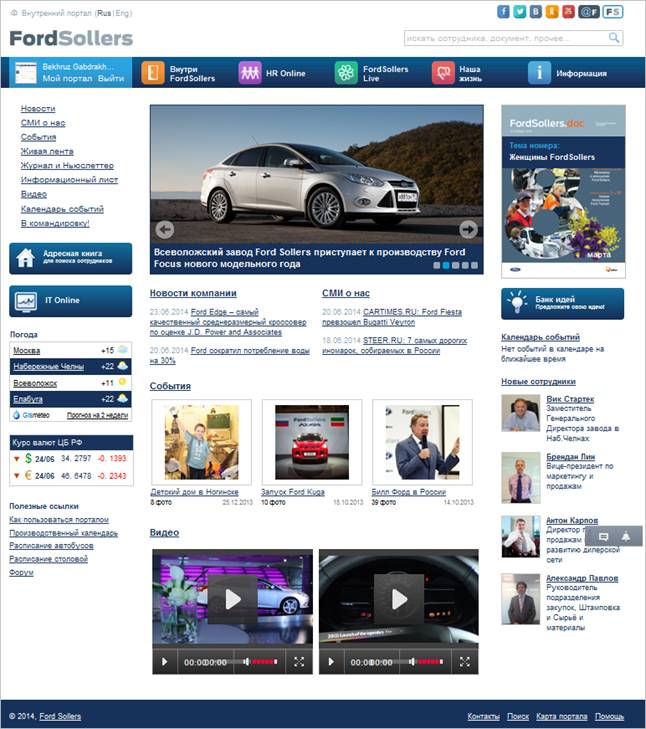Show next slide with right arrow
The image size is (646, 729).
pyautogui.click(x=468, y=229)
